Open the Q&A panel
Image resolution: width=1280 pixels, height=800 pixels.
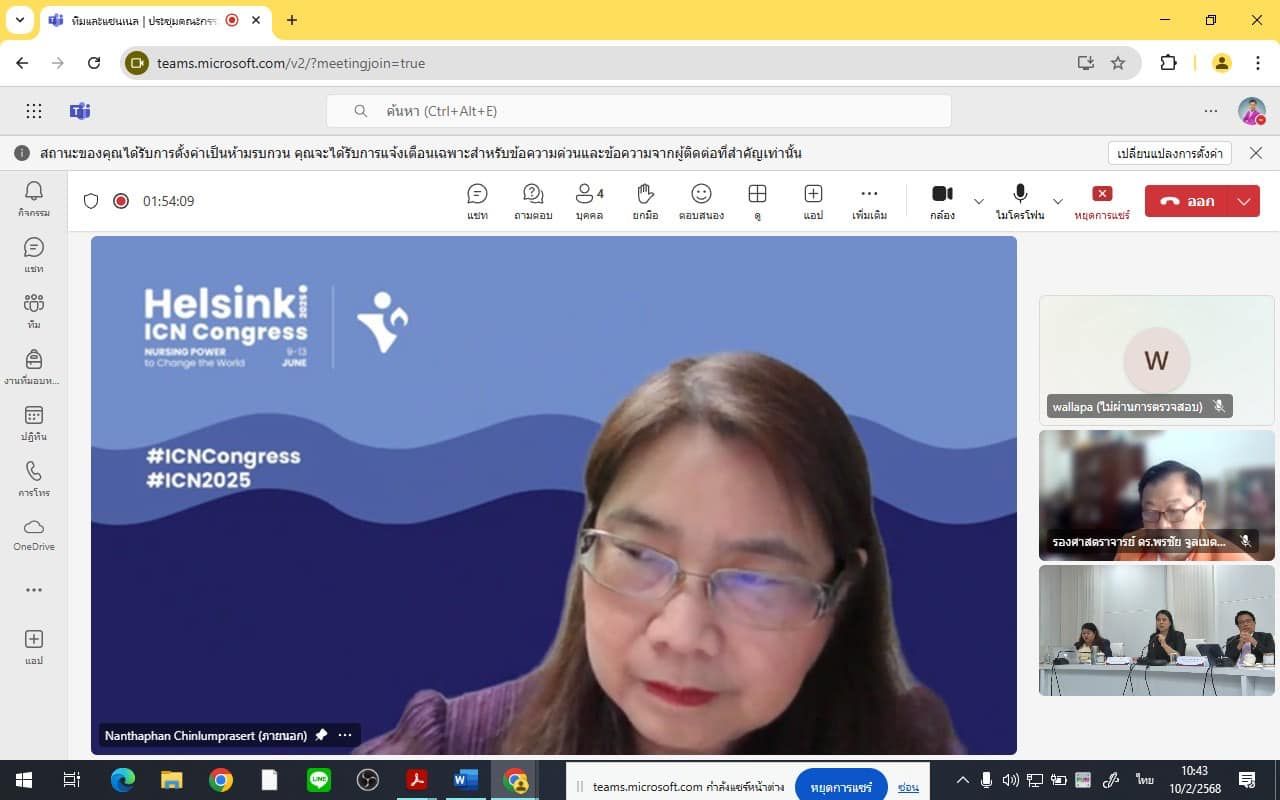[x=533, y=201]
